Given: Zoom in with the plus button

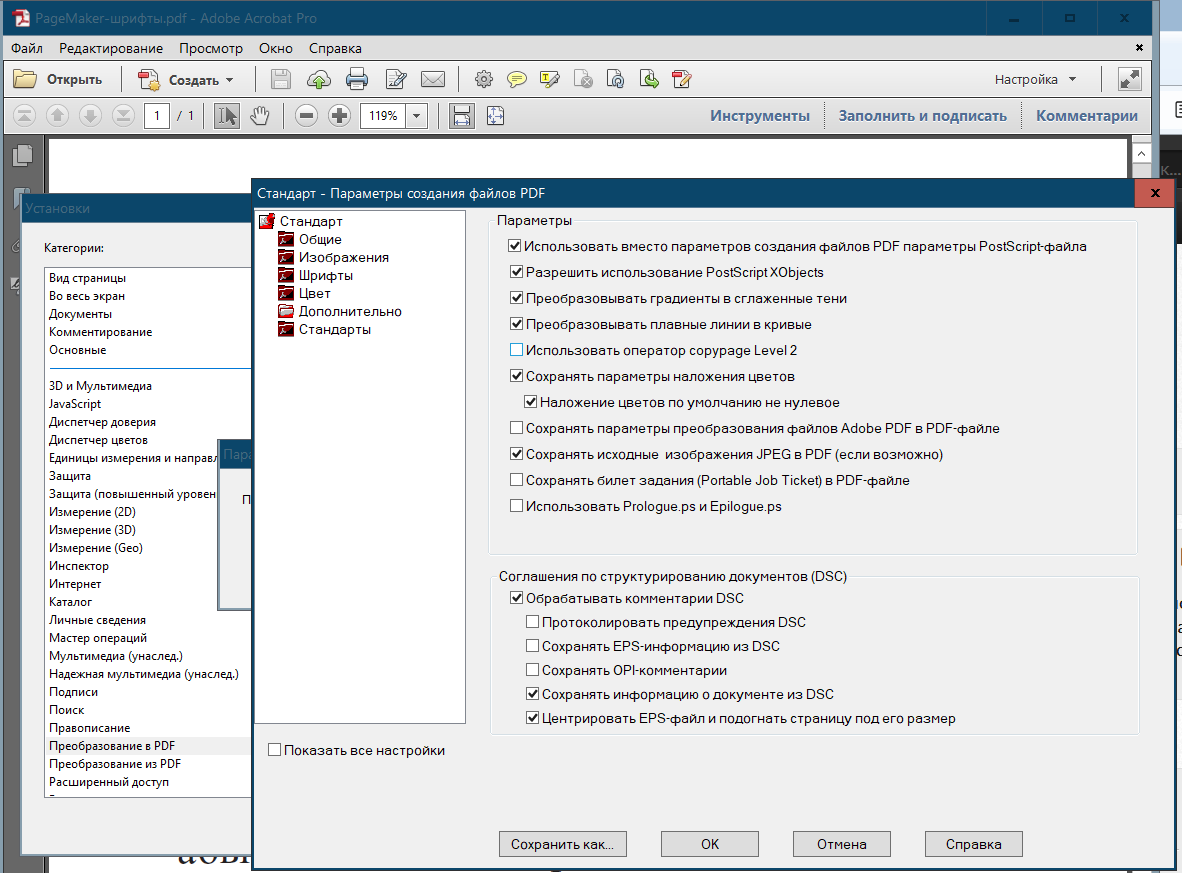Looking at the screenshot, I should (x=339, y=115).
